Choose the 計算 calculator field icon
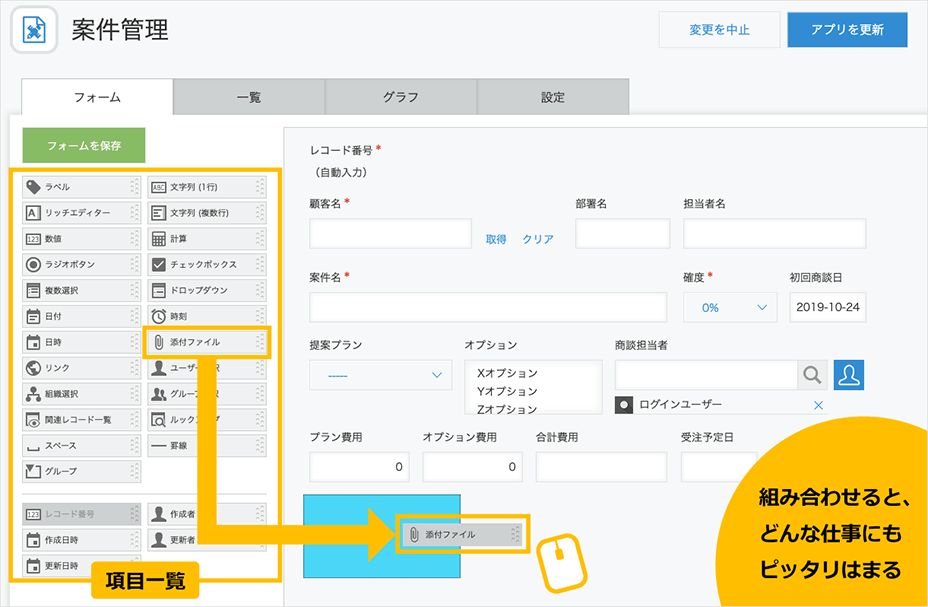The image size is (928, 607). coord(158,239)
